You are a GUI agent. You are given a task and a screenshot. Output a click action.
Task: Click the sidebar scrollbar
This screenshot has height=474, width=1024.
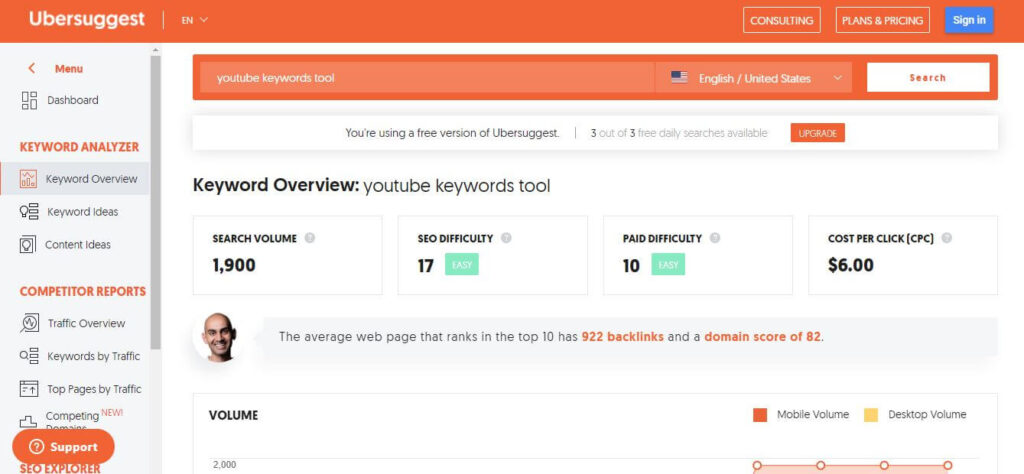(x=155, y=202)
